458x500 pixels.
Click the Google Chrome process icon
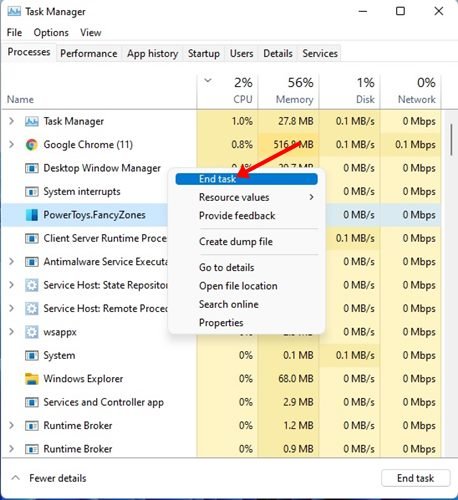point(31,145)
